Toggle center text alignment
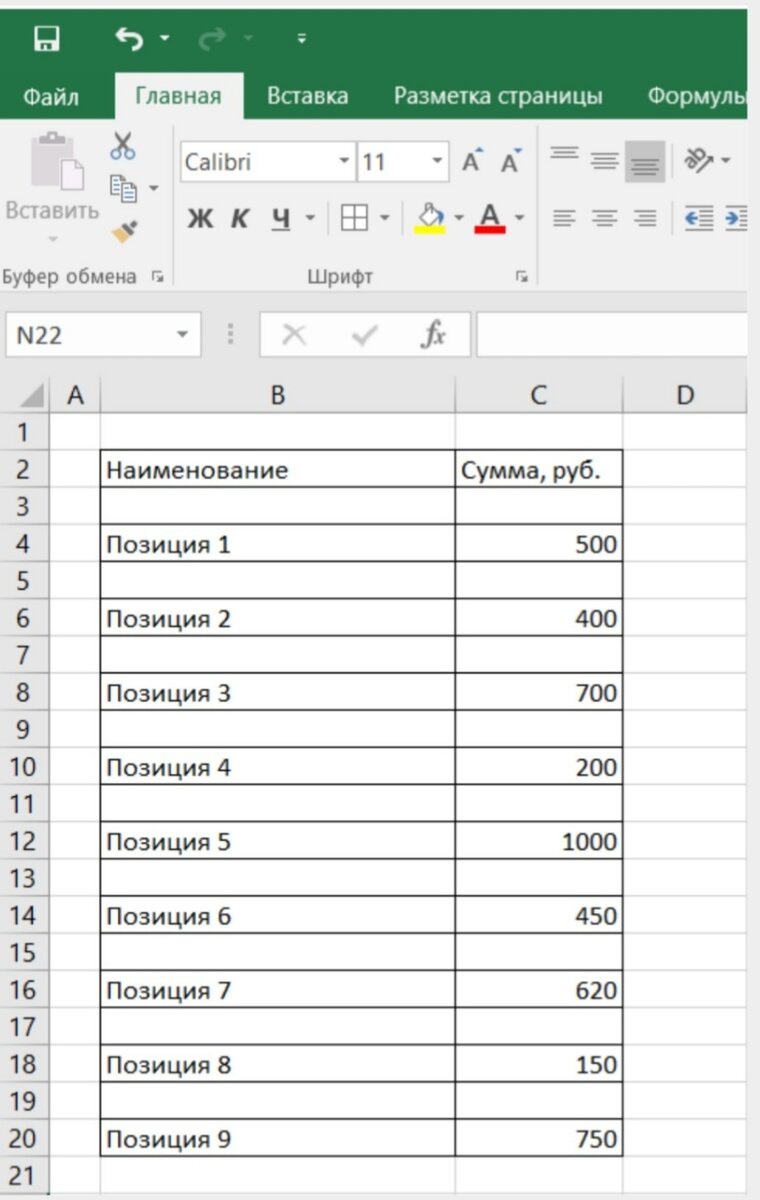 [x=604, y=218]
